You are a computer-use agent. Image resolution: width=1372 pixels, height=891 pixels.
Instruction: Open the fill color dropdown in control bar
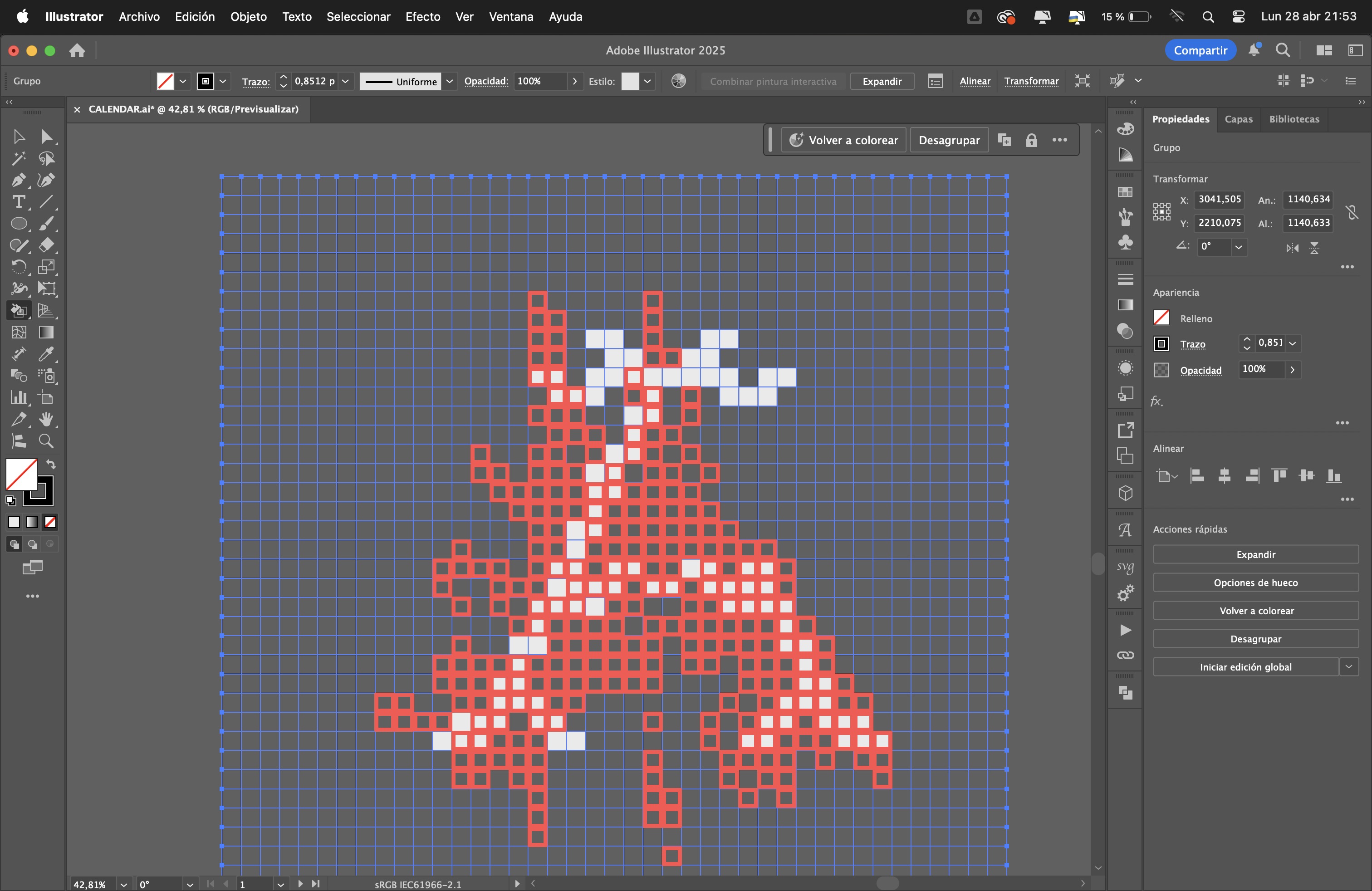(x=183, y=81)
